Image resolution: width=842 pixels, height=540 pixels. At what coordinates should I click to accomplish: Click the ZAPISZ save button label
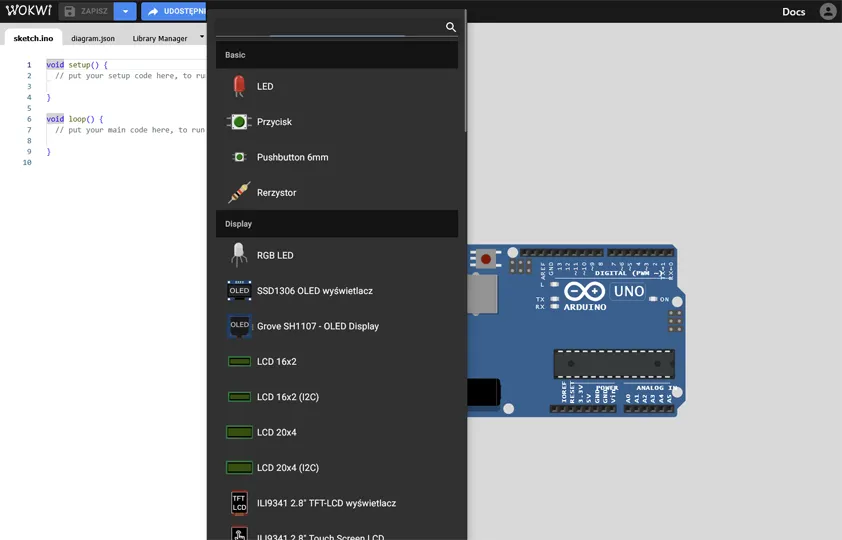click(x=94, y=11)
